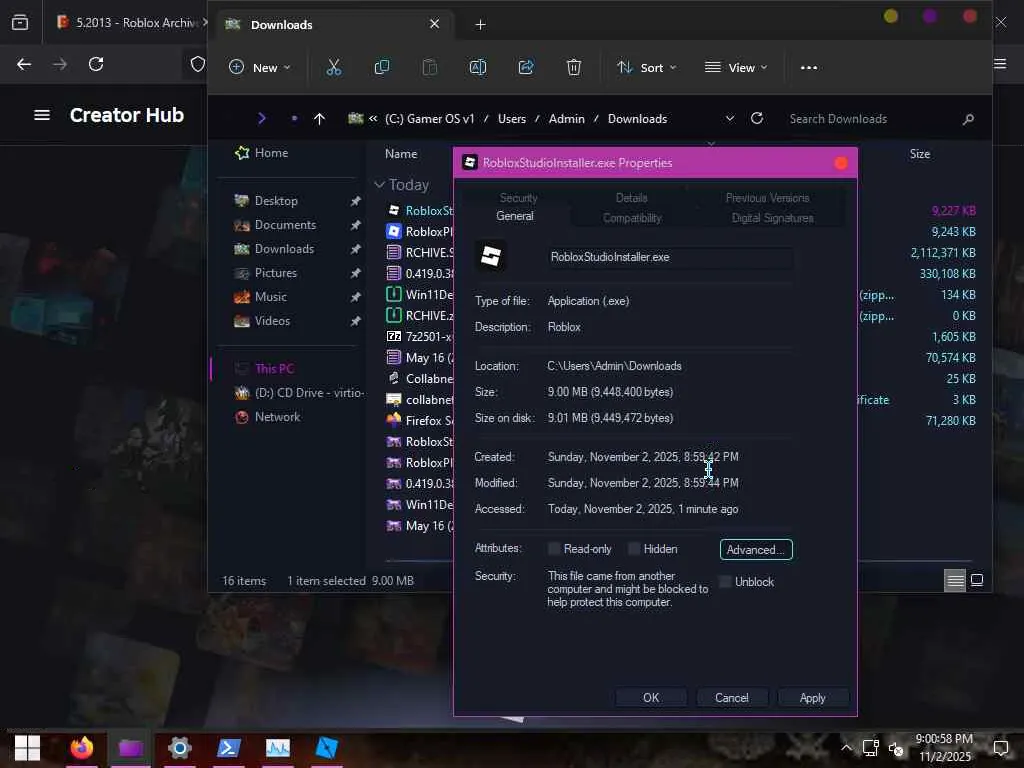This screenshot has width=1024, height=768.
Task: Select This PC in navigation pane
Action: tap(274, 368)
